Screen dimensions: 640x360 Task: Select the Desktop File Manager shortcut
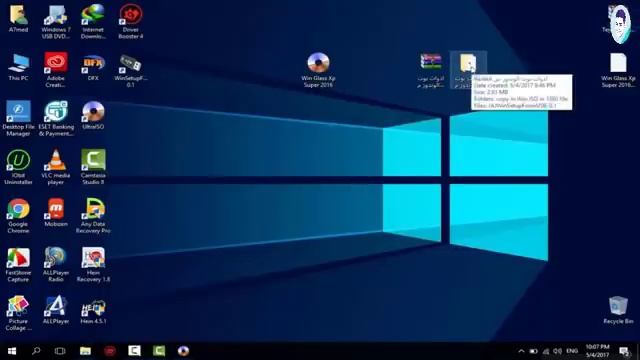point(18,111)
